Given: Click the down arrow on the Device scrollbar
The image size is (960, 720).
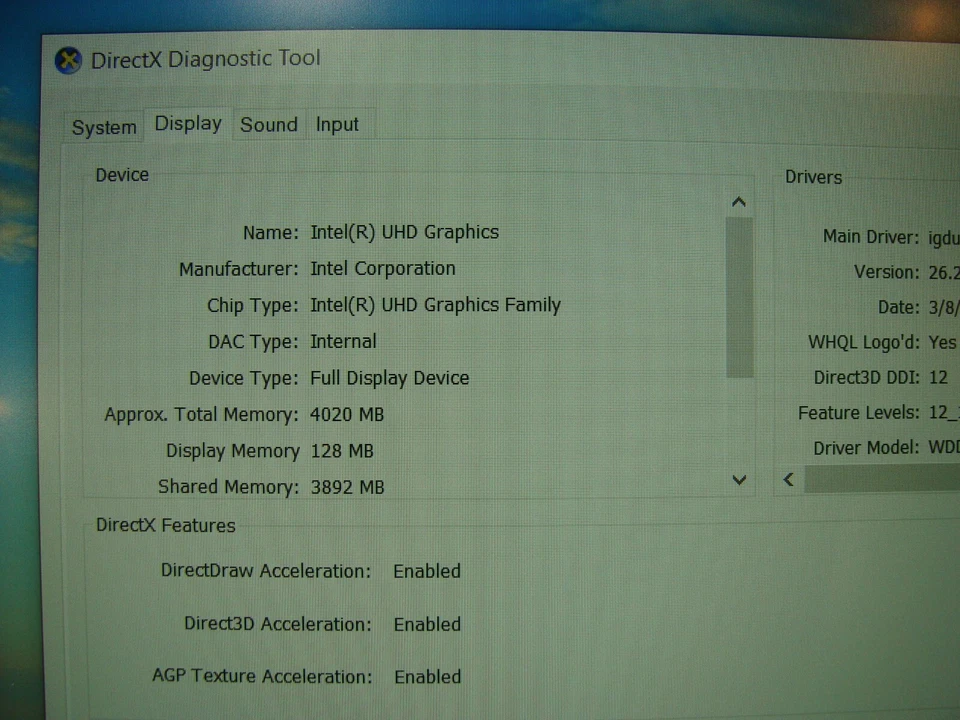Looking at the screenshot, I should (x=738, y=480).
